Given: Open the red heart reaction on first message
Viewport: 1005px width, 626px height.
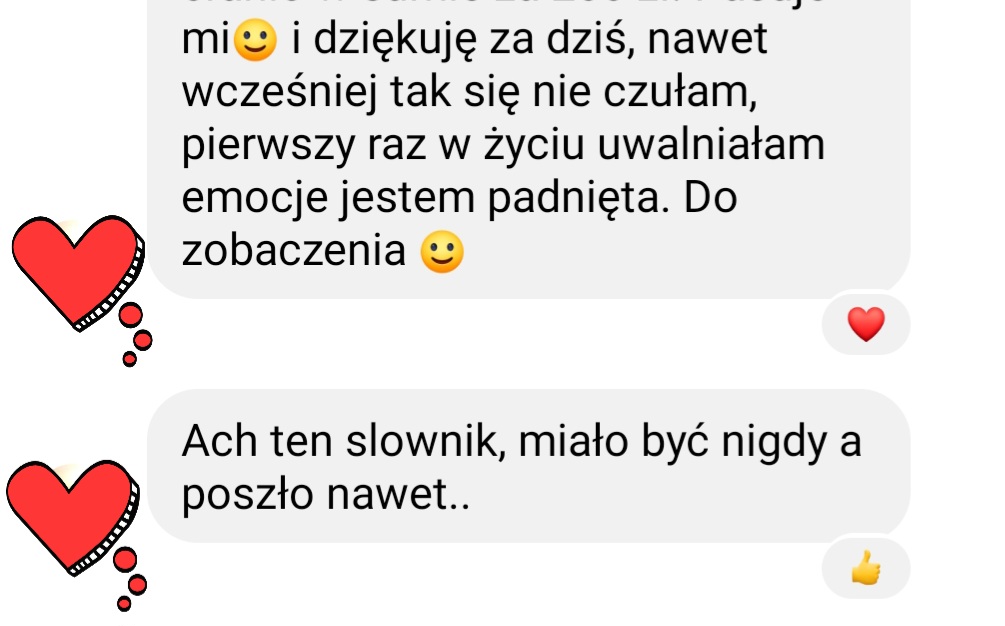Looking at the screenshot, I should tap(866, 324).
